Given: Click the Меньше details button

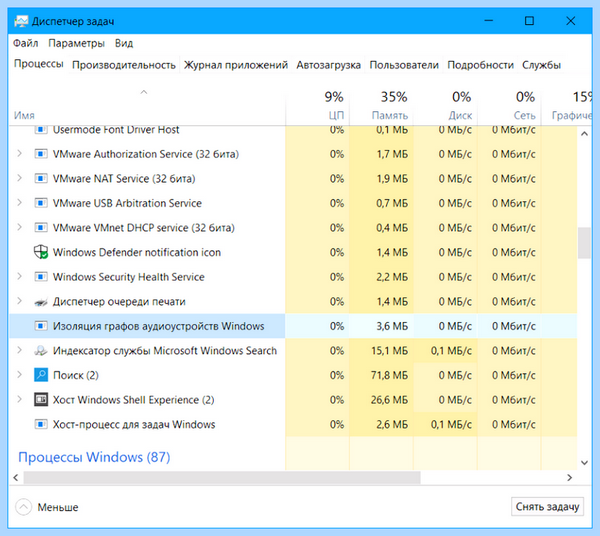Looking at the screenshot, I should coord(47,507).
